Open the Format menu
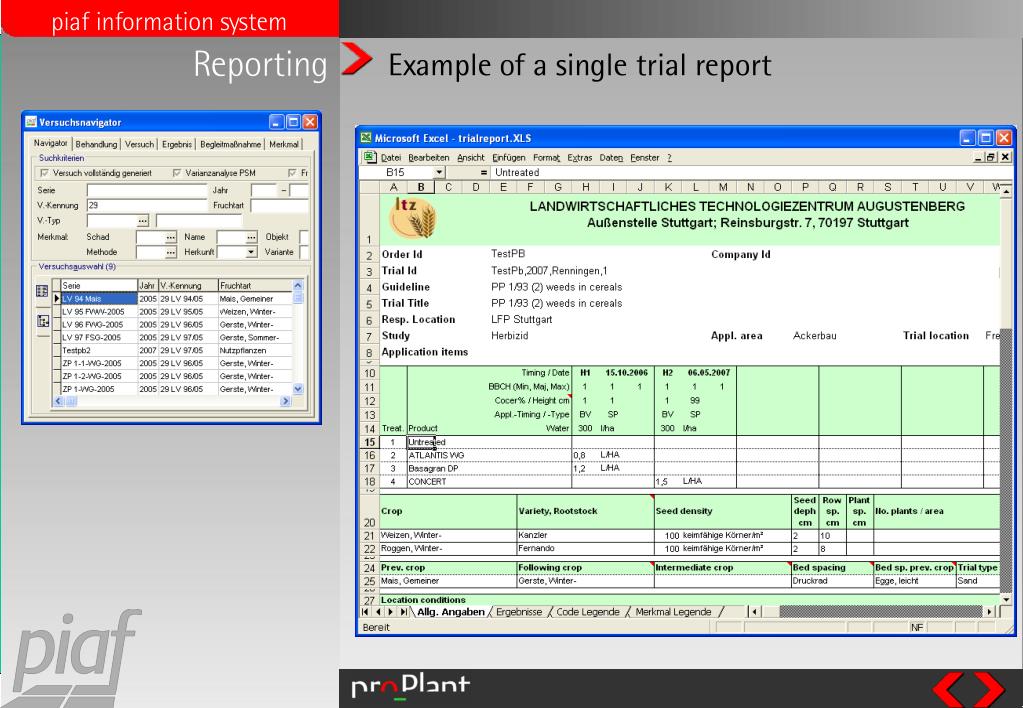The height and width of the screenshot is (708, 1023). pyautogui.click(x=546, y=157)
